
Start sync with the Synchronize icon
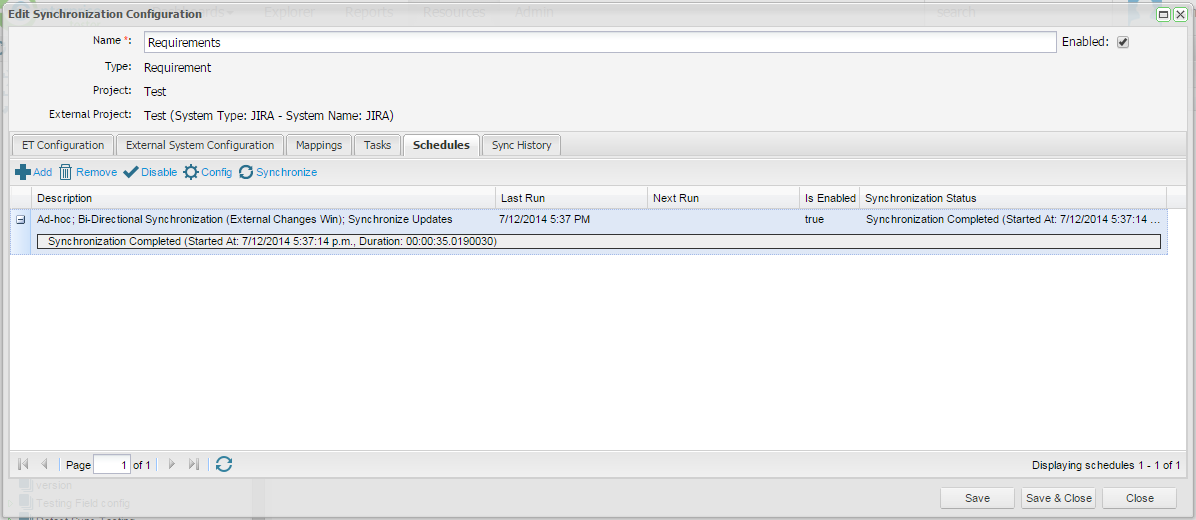point(246,172)
